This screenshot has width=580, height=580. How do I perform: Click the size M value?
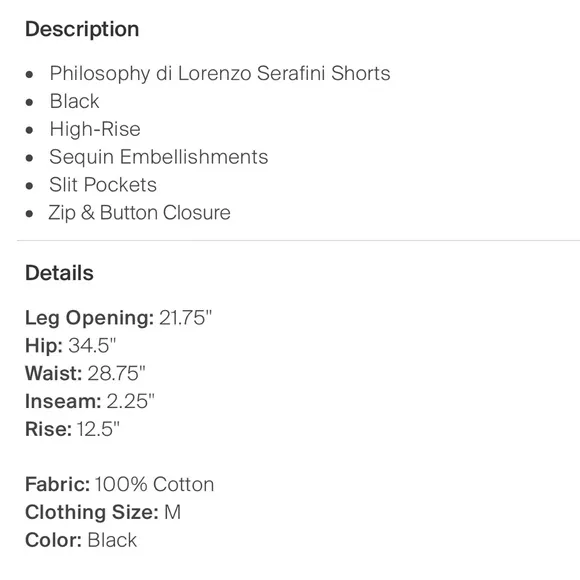[172, 512]
